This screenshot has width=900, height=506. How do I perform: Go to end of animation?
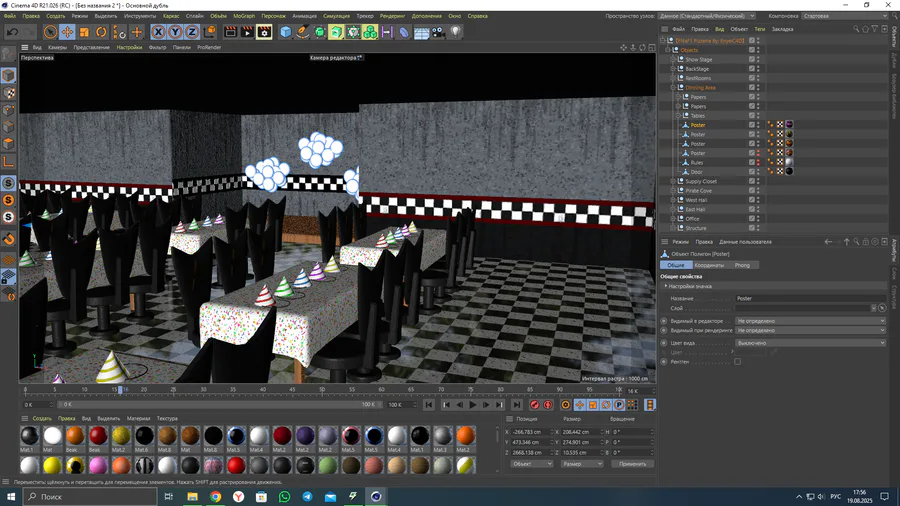(x=517, y=405)
